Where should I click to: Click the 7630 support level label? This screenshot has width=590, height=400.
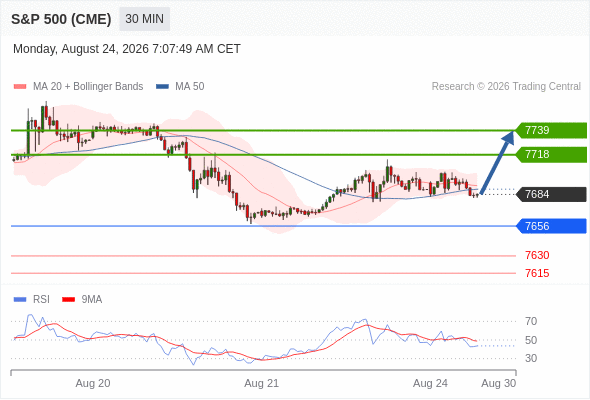(x=537, y=256)
